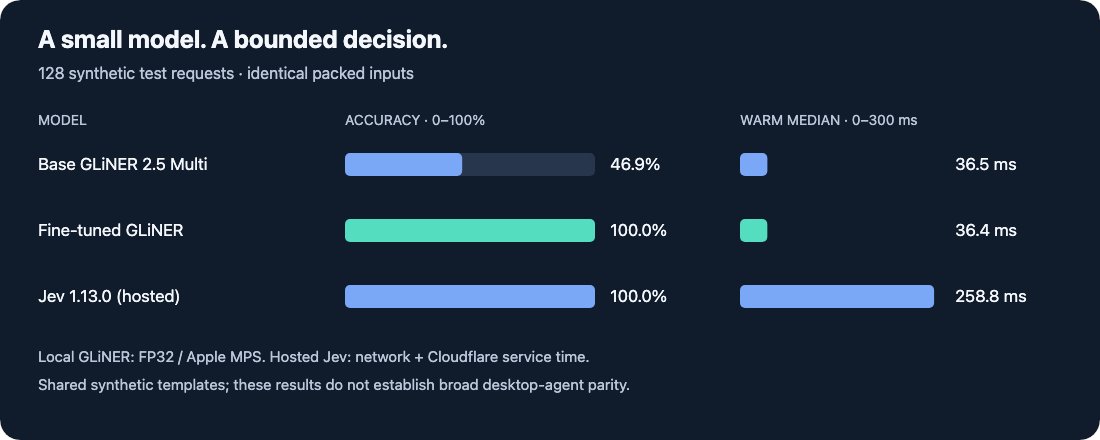Select the Base GLiNER 2.5 Multi row label
Image resolution: width=1100 pixels, height=440 pixels.
[123, 164]
